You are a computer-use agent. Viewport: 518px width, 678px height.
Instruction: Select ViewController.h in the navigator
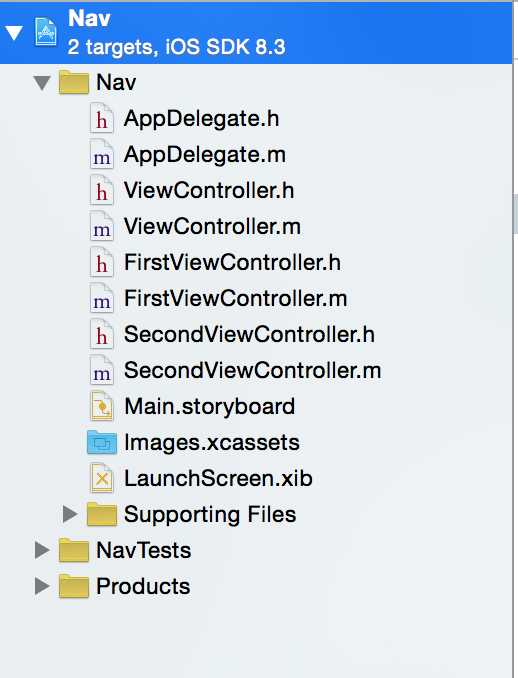pyautogui.click(x=209, y=191)
